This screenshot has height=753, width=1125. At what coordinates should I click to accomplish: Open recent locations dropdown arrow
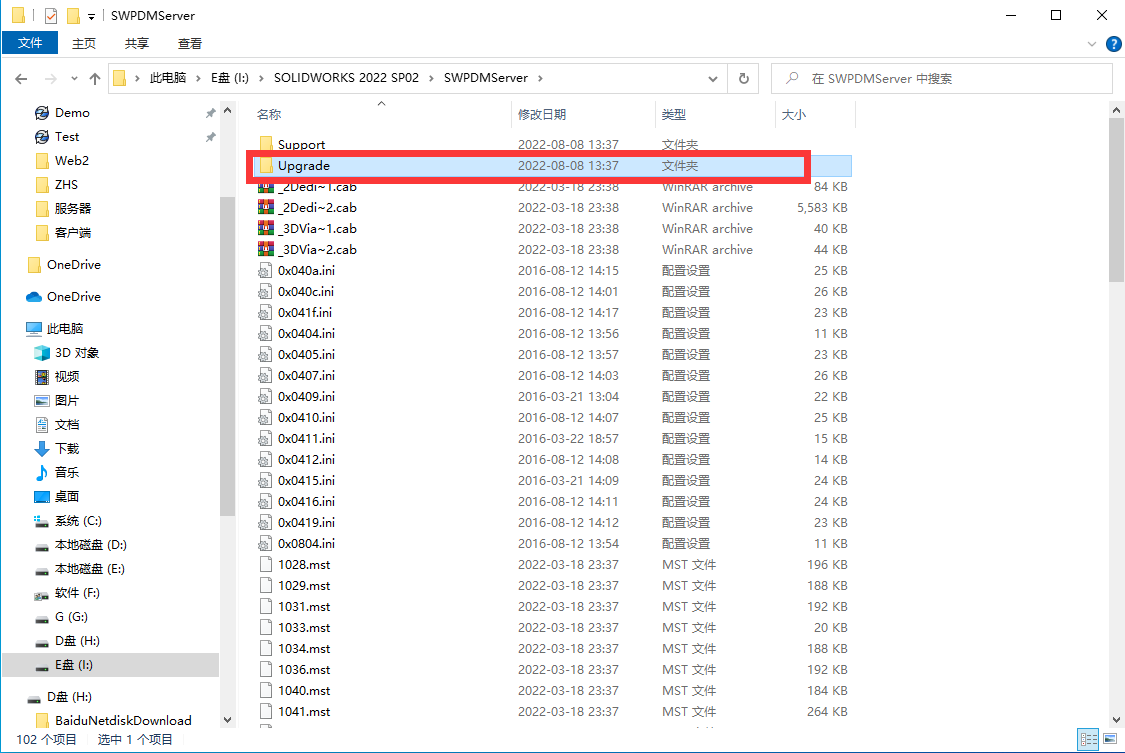tap(74, 78)
